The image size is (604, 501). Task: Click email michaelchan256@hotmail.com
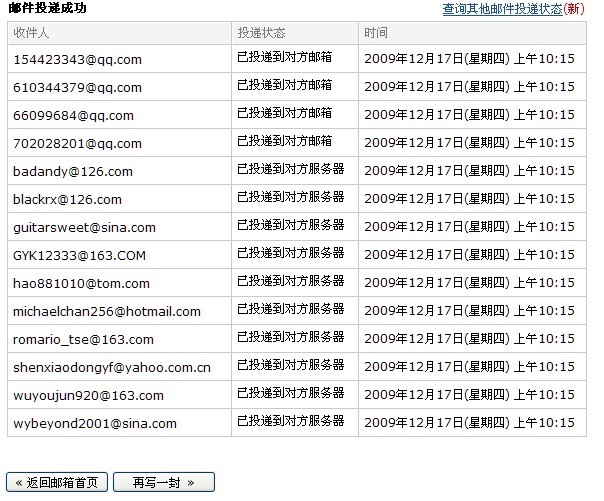click(x=107, y=311)
